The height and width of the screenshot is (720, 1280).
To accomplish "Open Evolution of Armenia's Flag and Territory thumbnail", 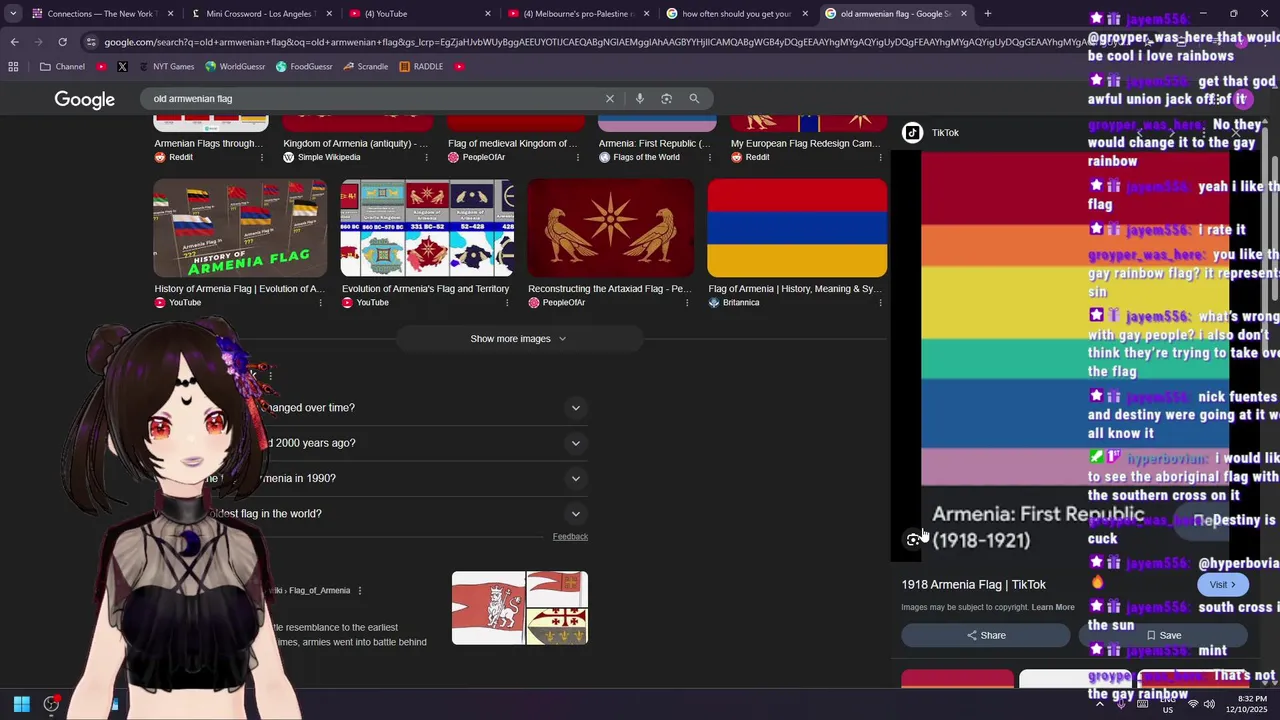I will pos(427,228).
